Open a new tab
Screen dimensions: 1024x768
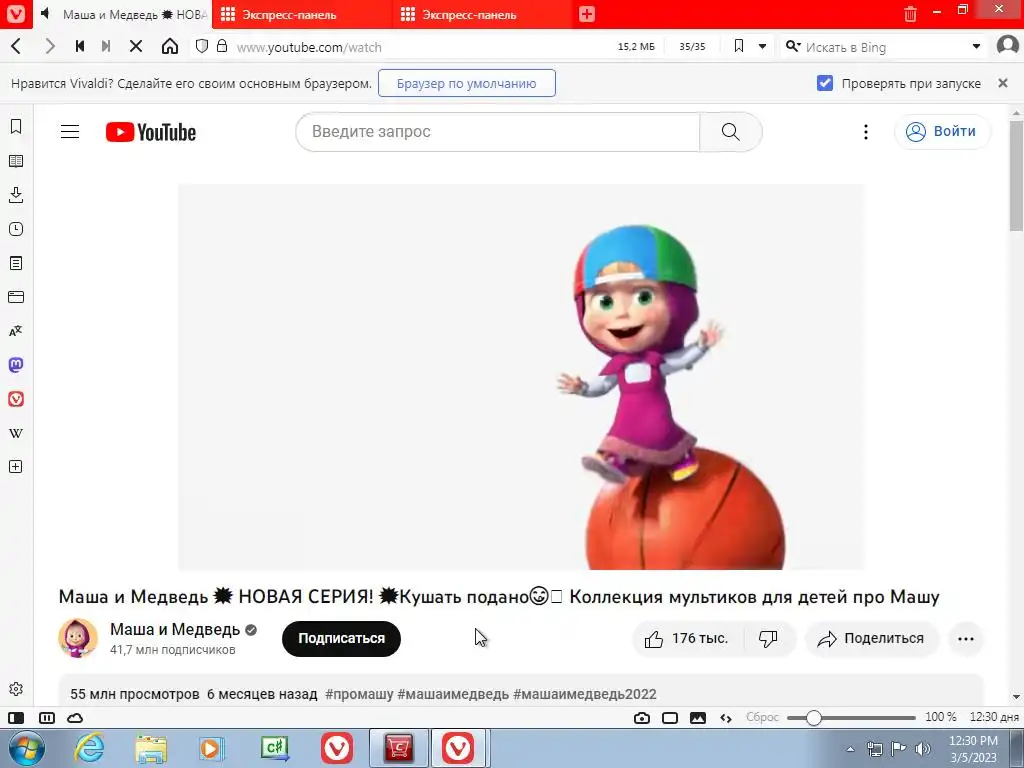586,14
